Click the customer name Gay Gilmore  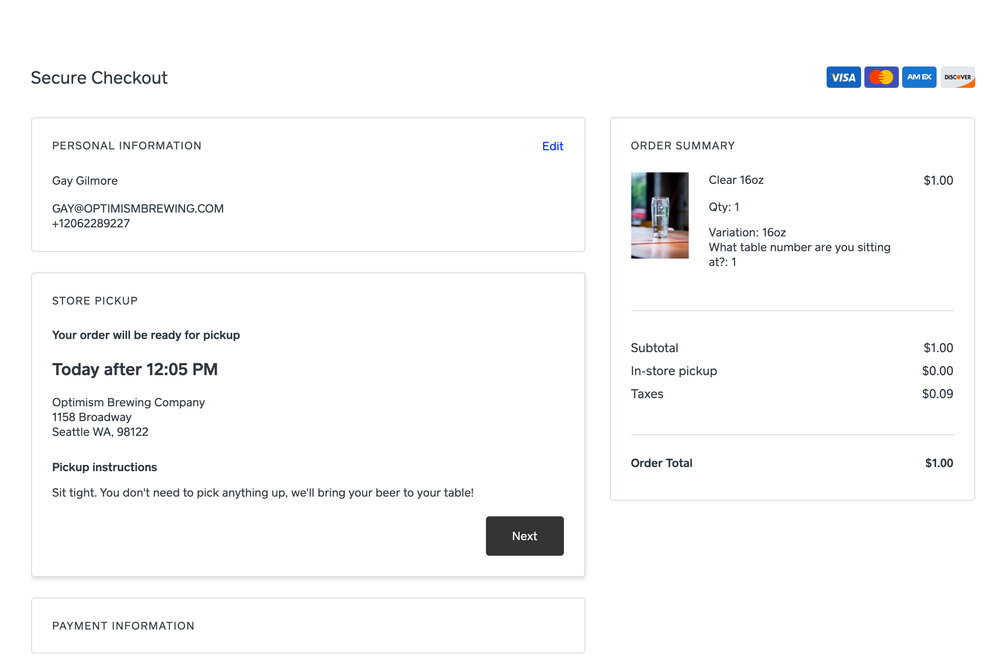[85, 181]
